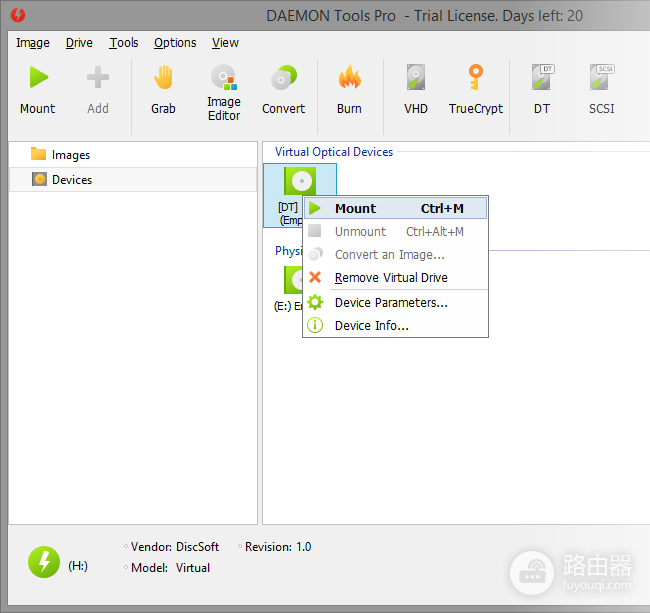The height and width of the screenshot is (613, 650).
Task: Click the Model: Virtual text
Action: (170, 567)
